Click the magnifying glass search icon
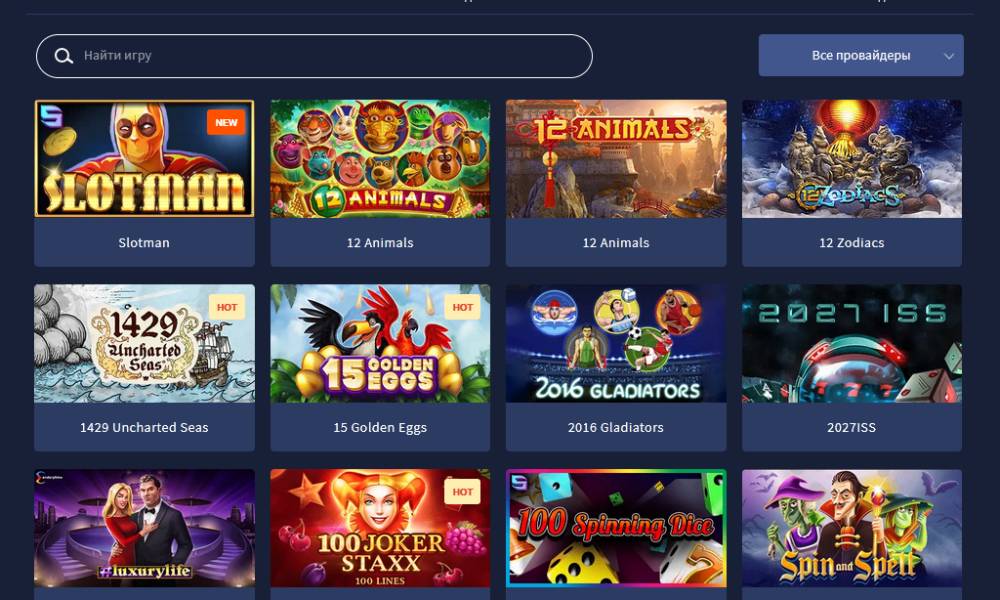Viewport: 1000px width, 600px height. [63, 56]
